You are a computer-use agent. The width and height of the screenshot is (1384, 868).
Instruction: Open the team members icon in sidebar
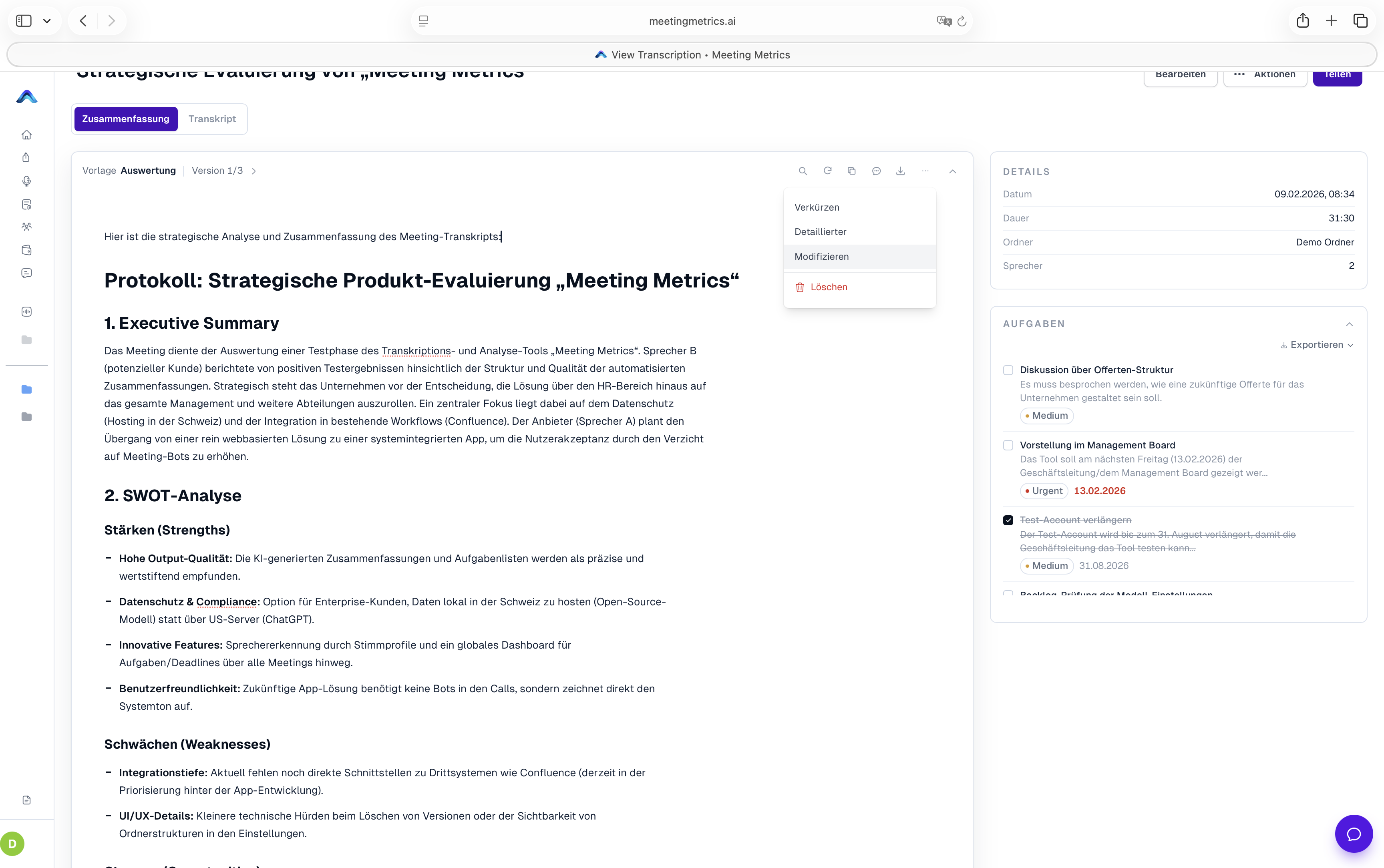[26, 227]
